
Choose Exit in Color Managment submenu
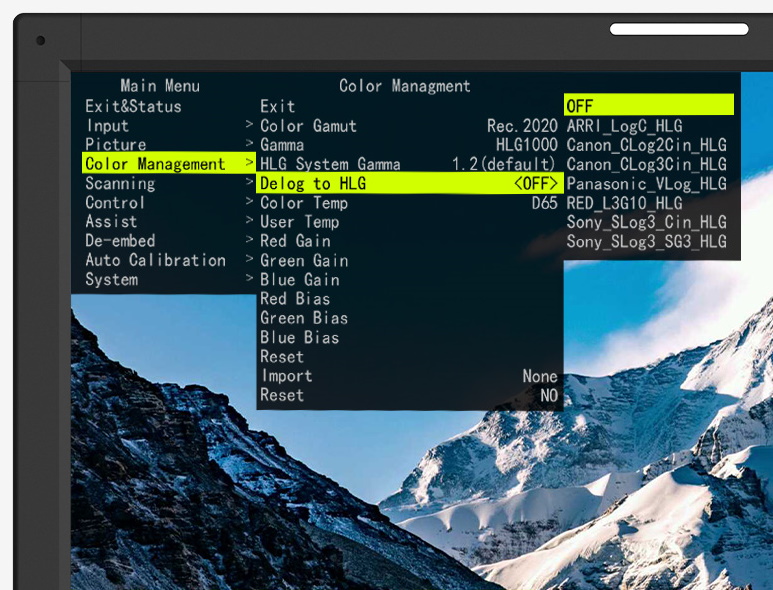point(278,106)
